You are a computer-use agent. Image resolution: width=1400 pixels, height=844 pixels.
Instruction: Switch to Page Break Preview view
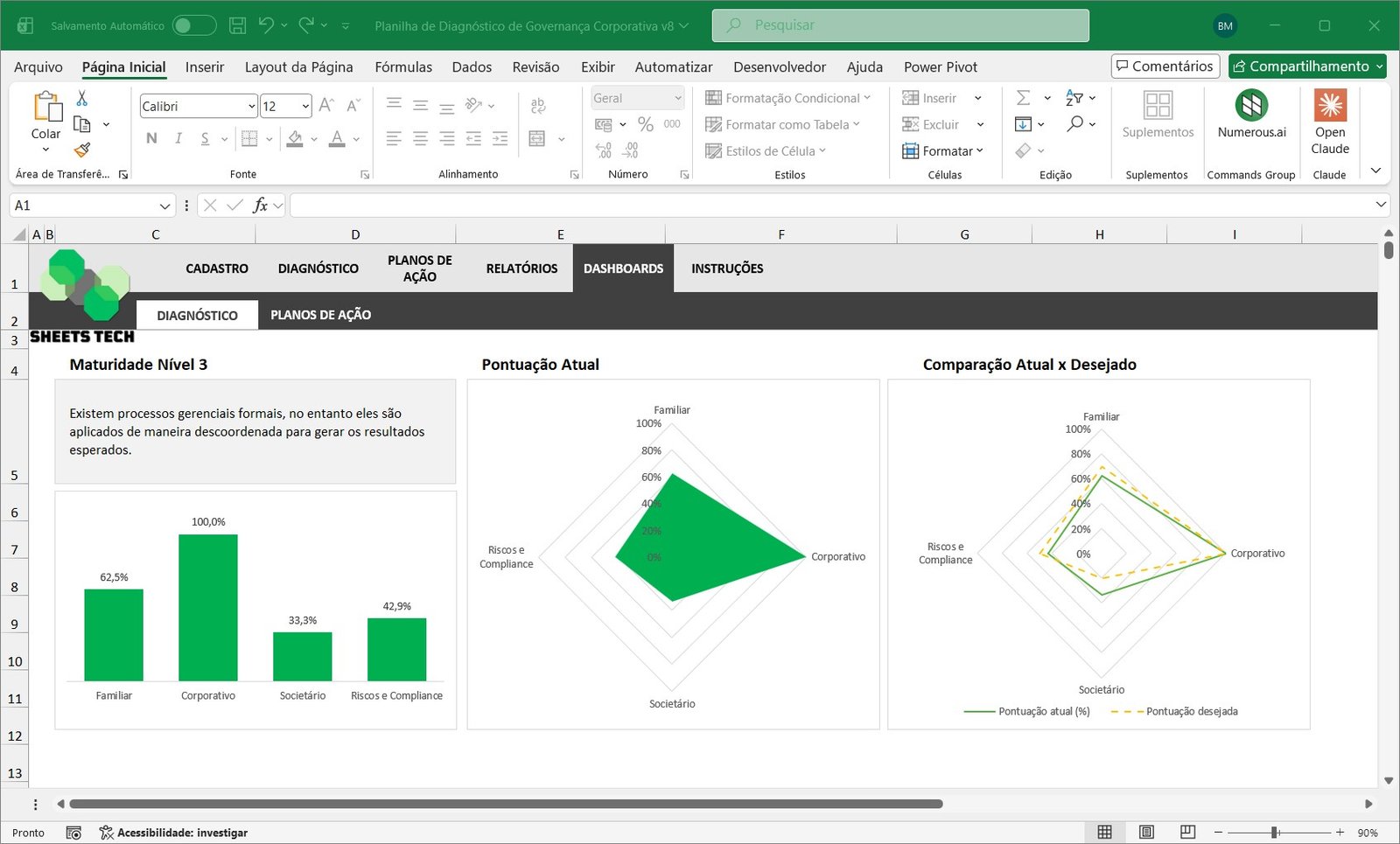(x=1187, y=832)
